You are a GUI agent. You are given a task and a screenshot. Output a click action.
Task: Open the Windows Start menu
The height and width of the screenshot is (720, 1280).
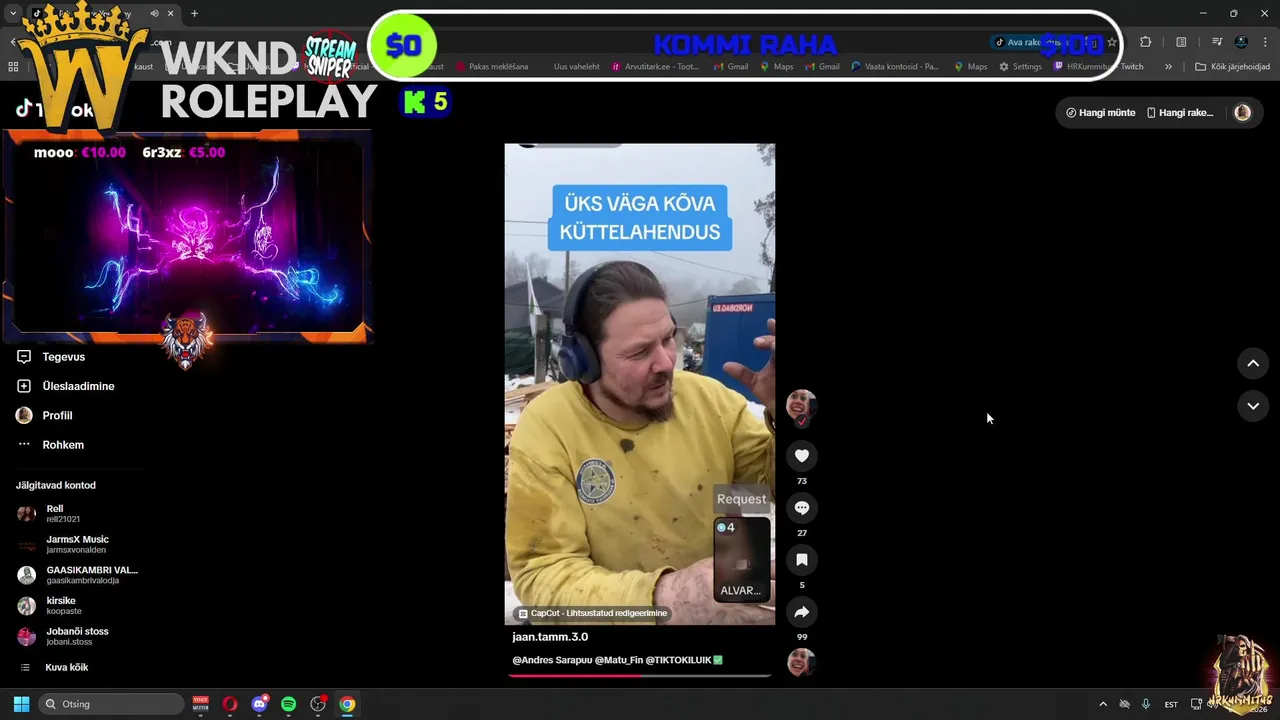tap(21, 704)
